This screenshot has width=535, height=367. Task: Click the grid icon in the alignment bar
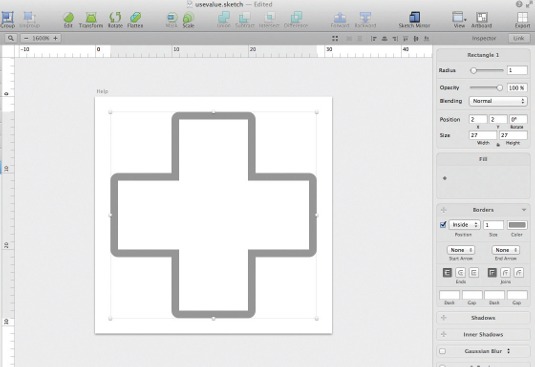pos(335,39)
